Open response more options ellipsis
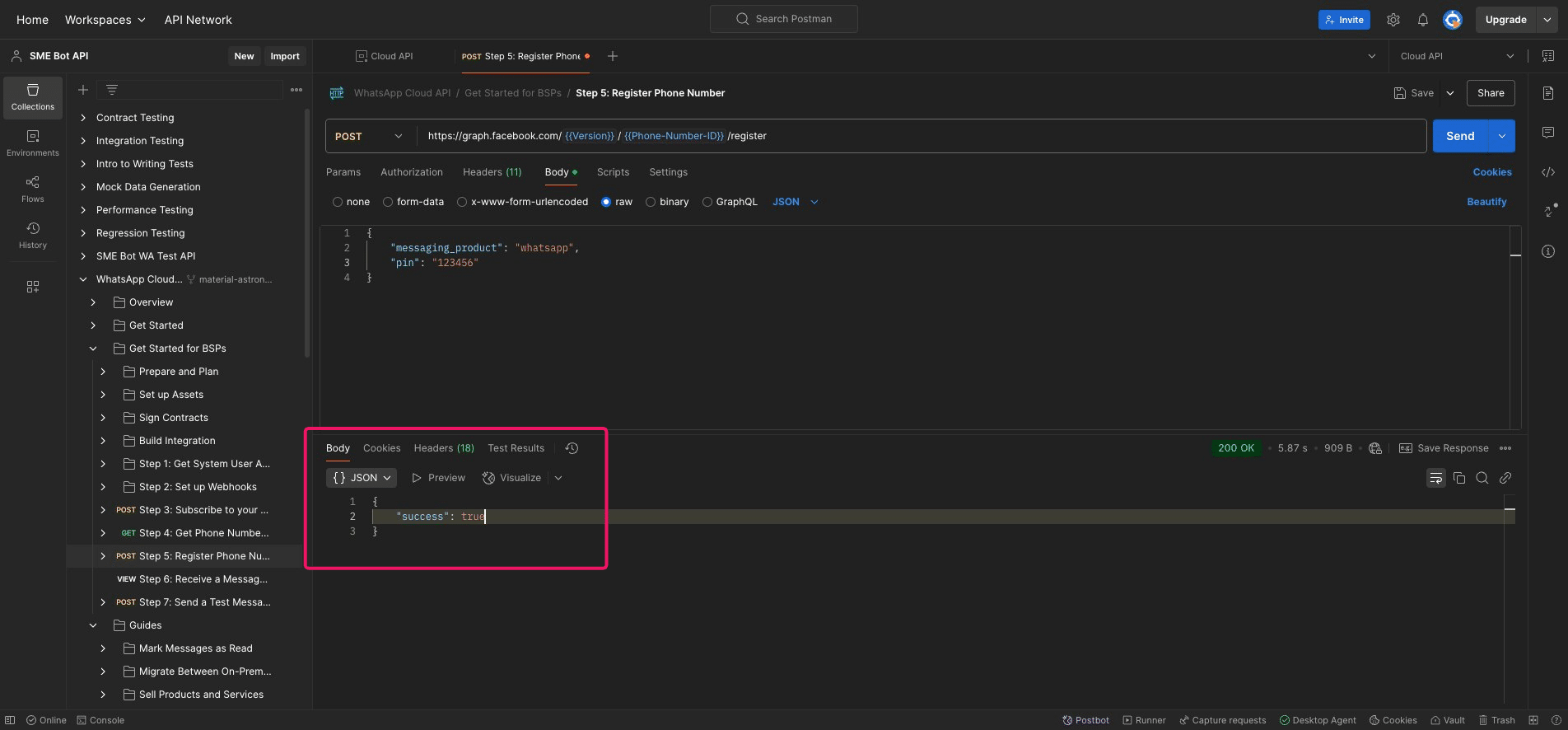 click(1505, 448)
